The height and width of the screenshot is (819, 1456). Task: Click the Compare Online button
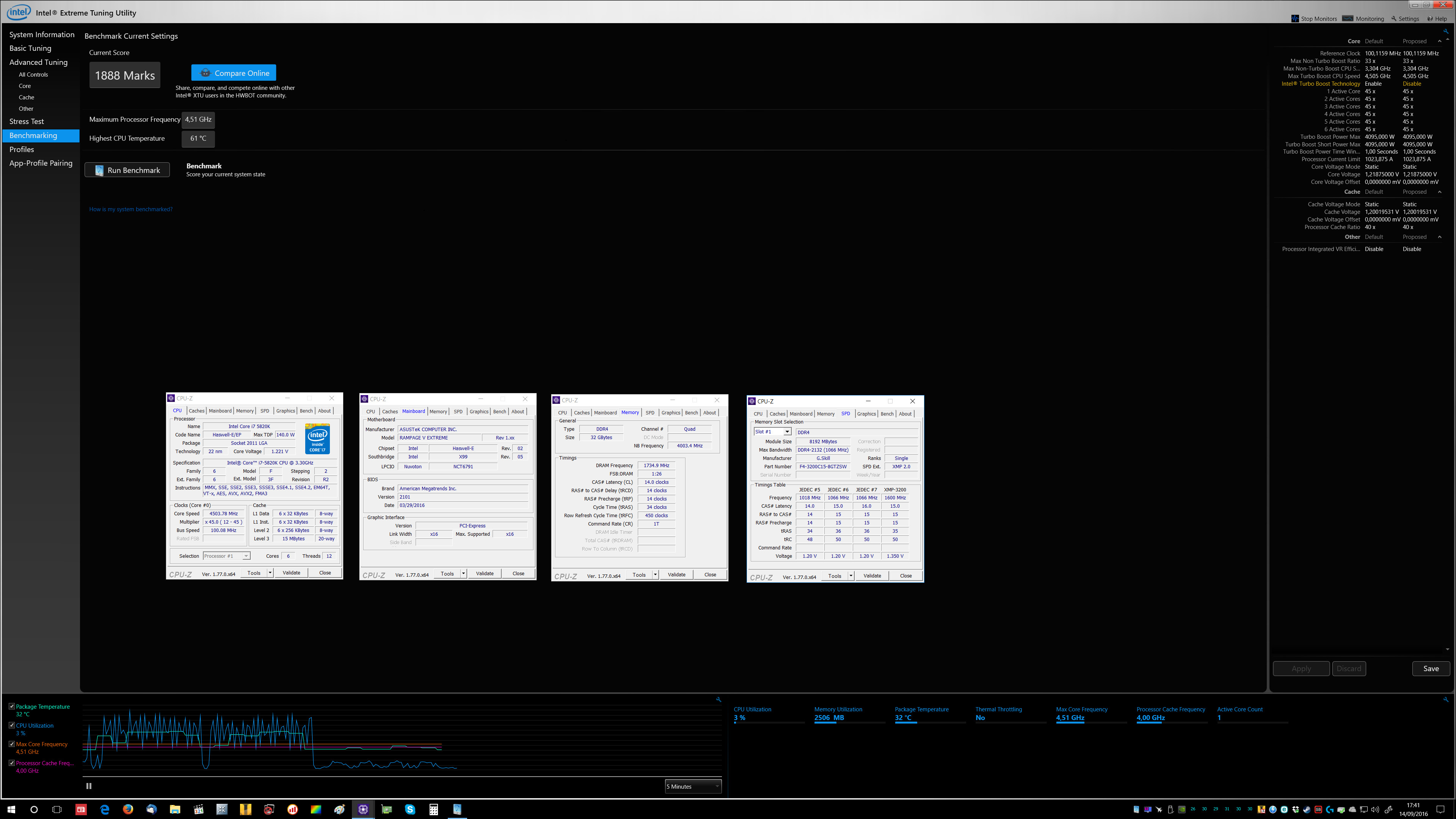pyautogui.click(x=234, y=73)
